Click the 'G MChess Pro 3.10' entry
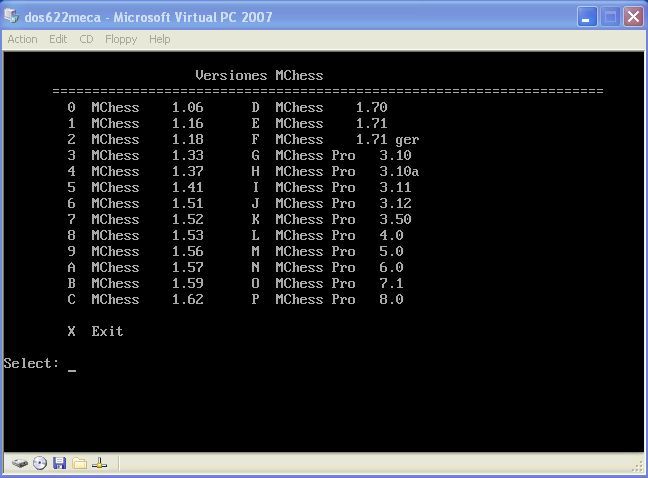648x478 pixels. click(331, 155)
